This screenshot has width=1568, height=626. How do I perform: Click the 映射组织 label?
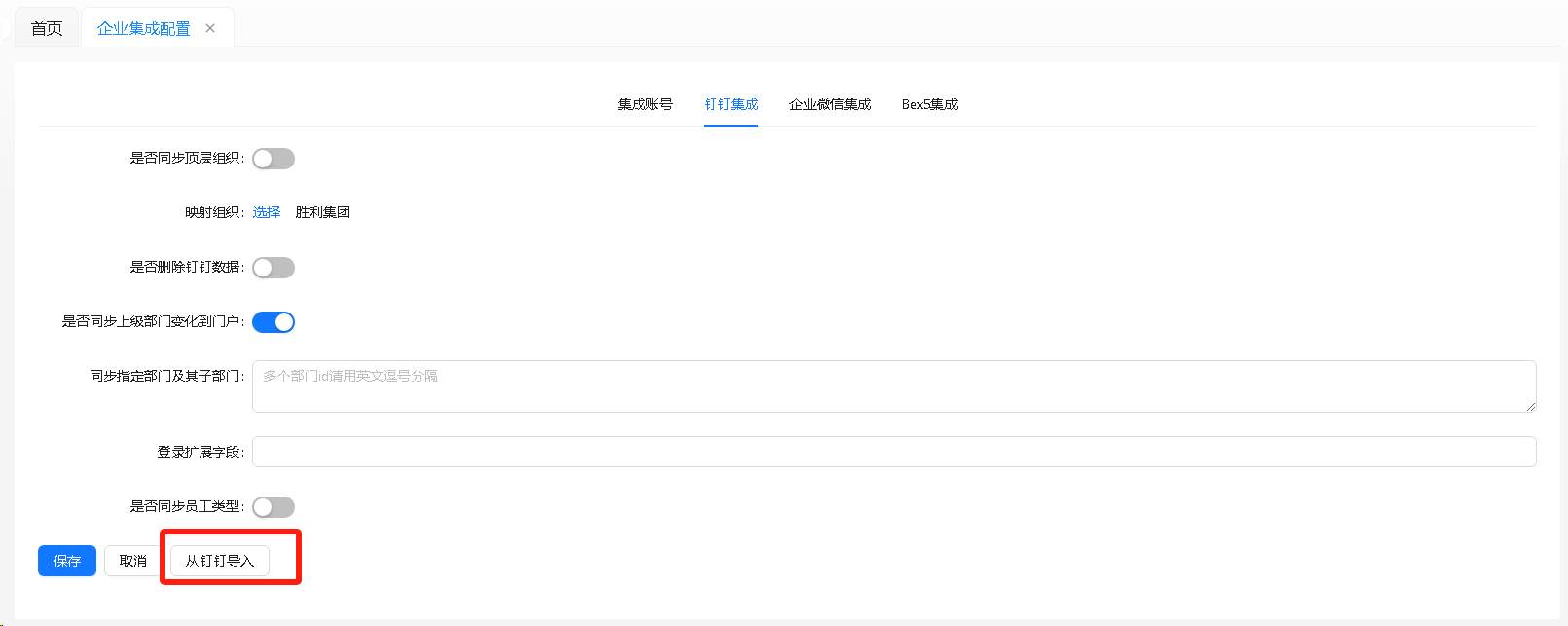tap(214, 212)
